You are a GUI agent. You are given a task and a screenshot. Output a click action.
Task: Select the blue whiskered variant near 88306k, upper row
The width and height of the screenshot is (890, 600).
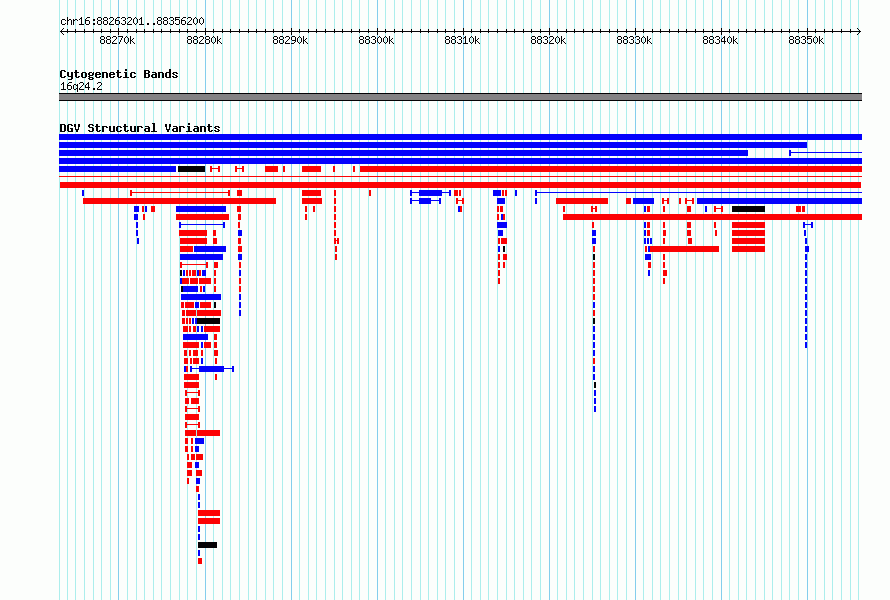click(x=430, y=193)
